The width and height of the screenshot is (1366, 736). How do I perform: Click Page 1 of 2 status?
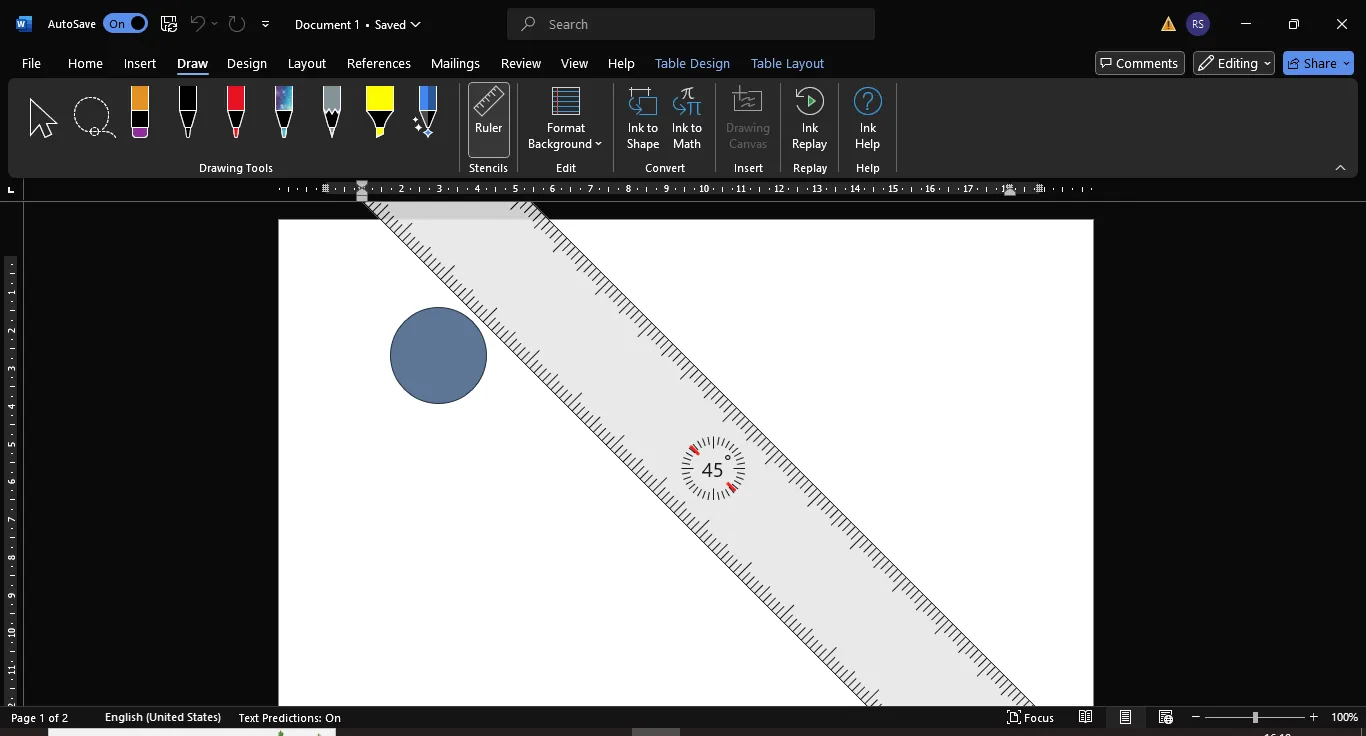tap(40, 718)
